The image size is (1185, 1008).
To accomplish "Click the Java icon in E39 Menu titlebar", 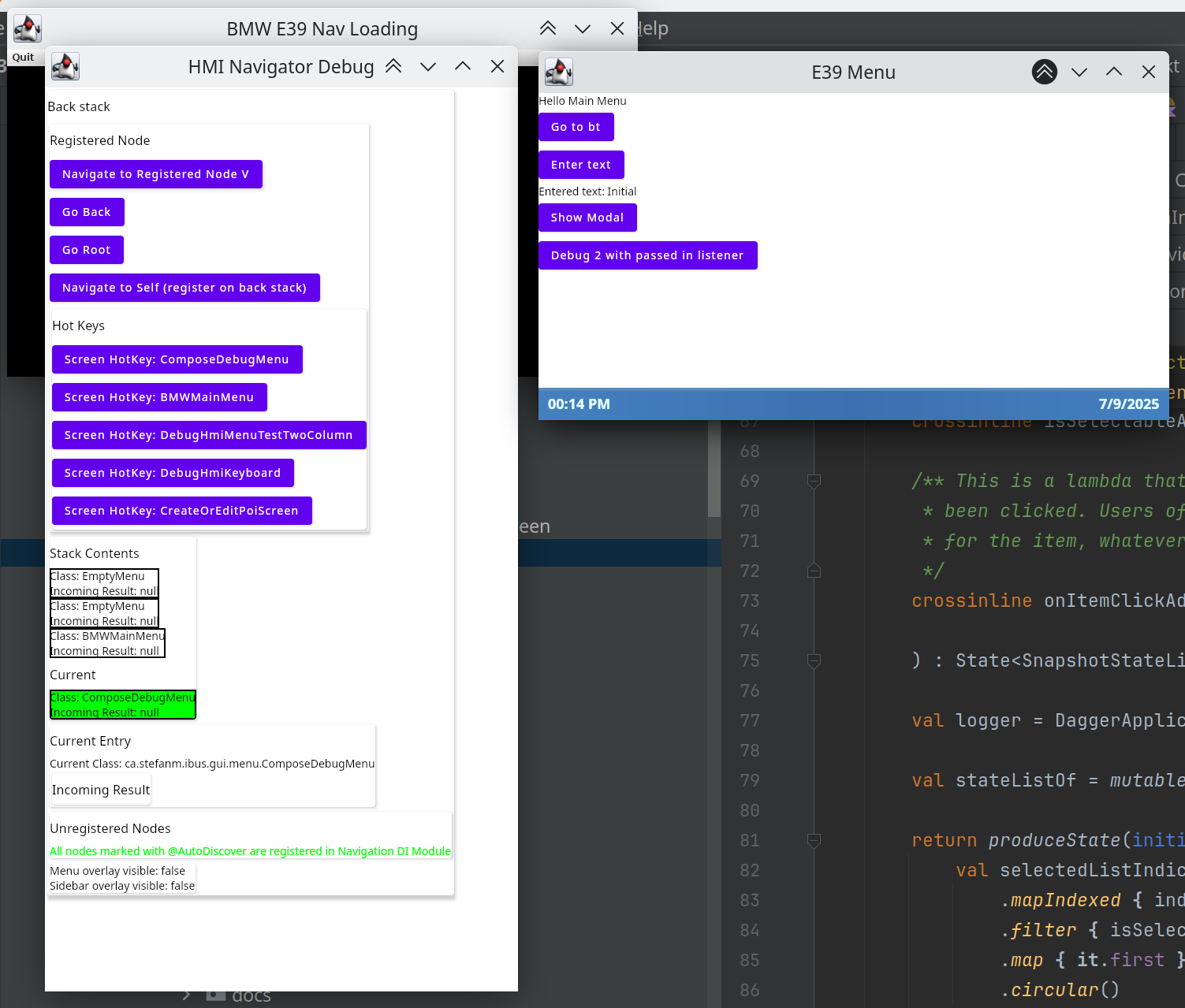I will pos(558,73).
